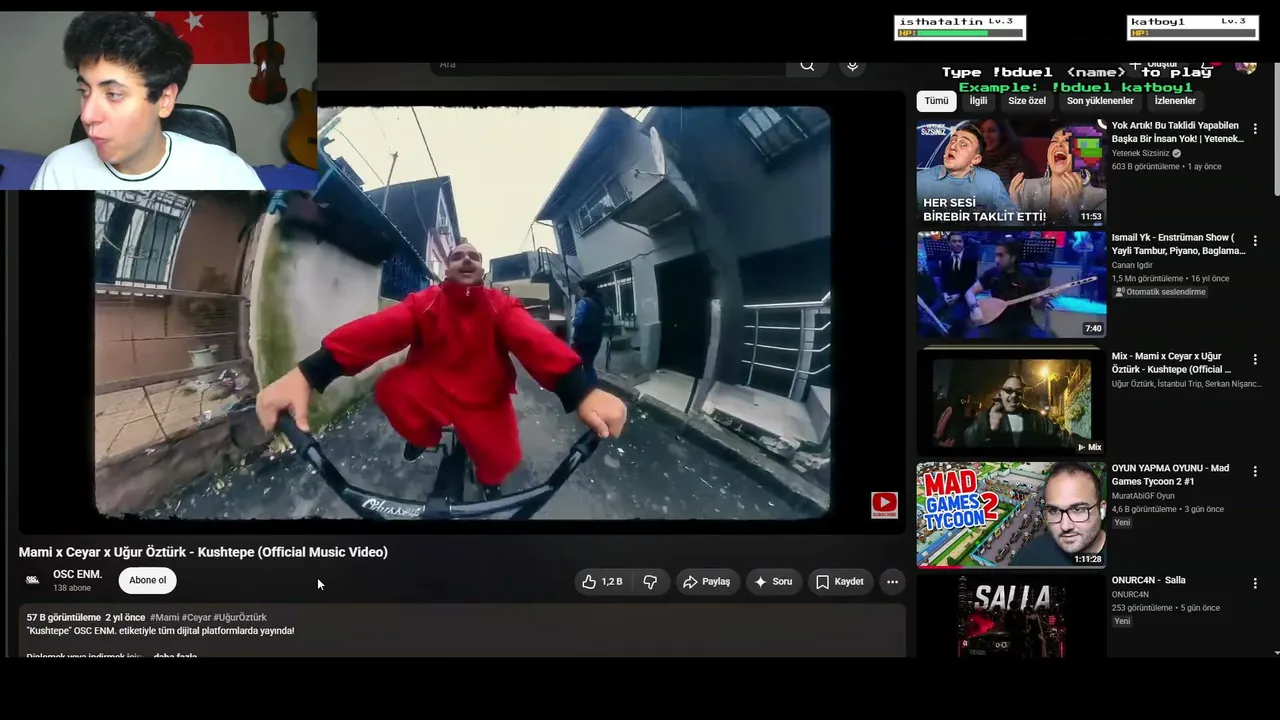This screenshot has width=1280, height=720.
Task: Open the #UğurÖztürk hashtag link
Action: [x=239, y=618]
